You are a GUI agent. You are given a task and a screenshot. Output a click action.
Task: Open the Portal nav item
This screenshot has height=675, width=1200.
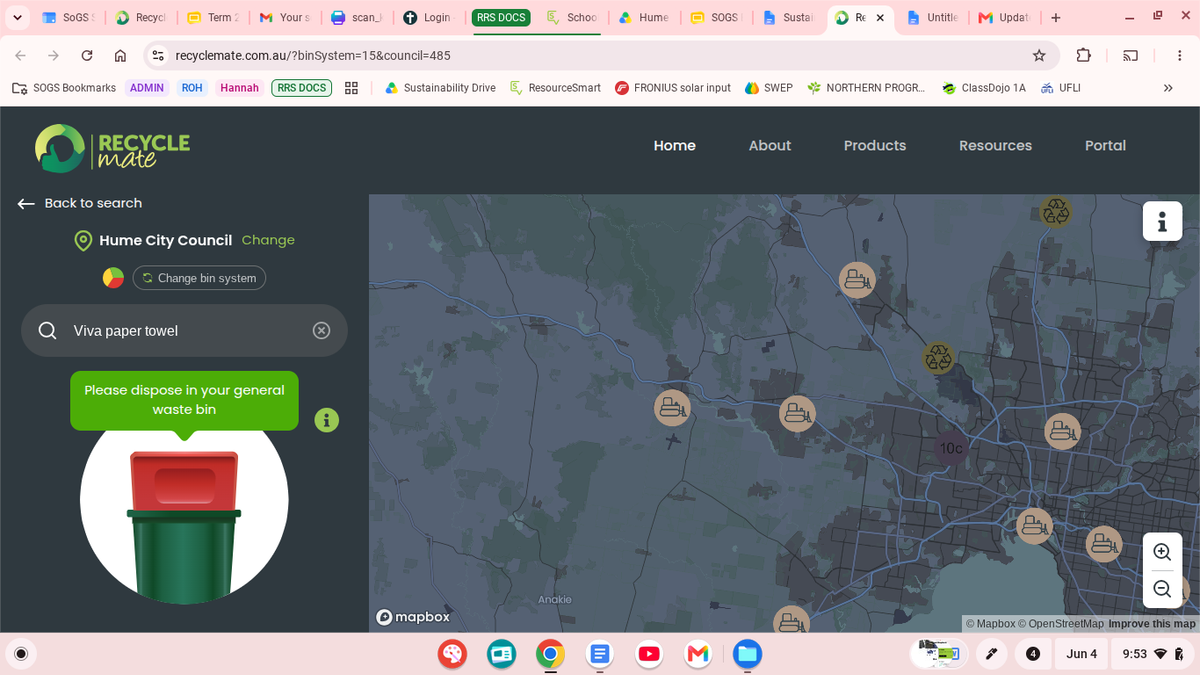[x=1105, y=145]
